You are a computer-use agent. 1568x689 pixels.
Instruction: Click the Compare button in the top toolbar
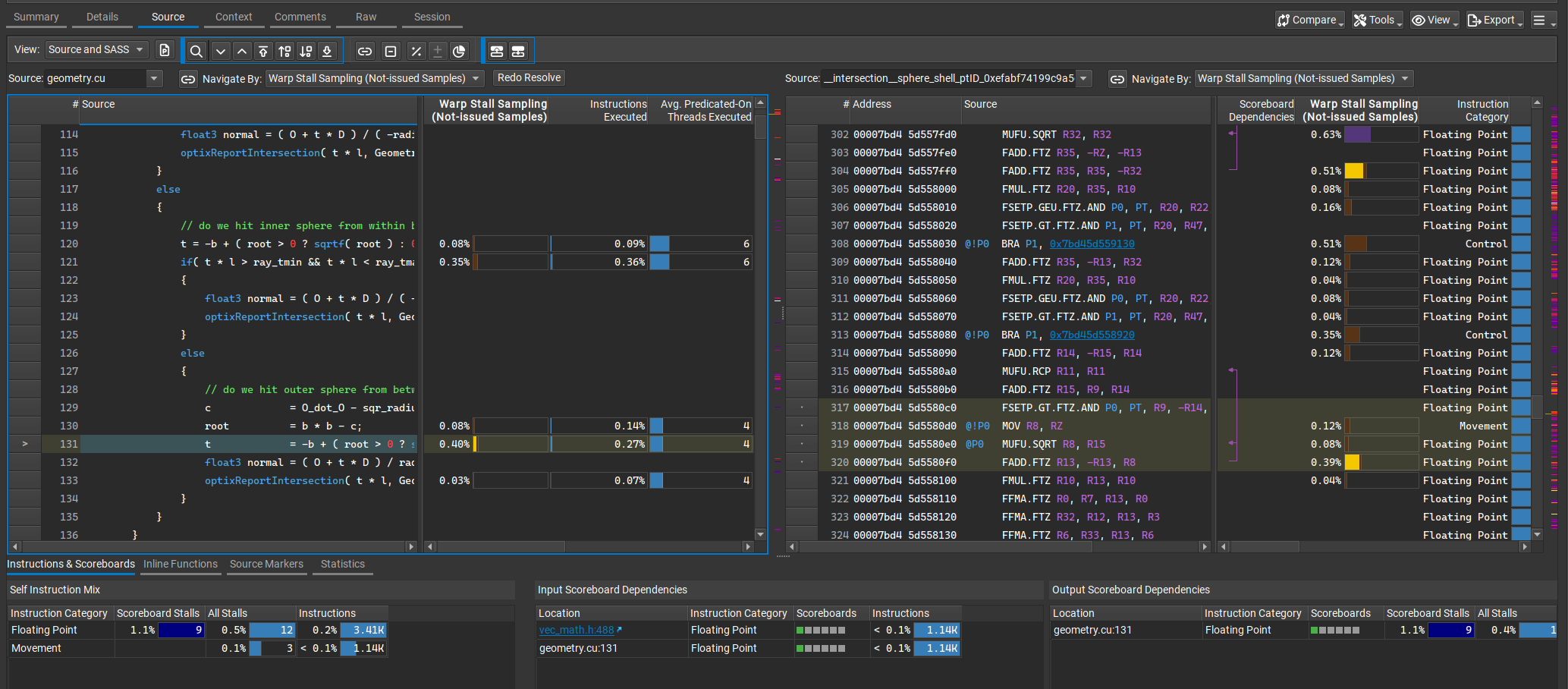(x=1309, y=19)
